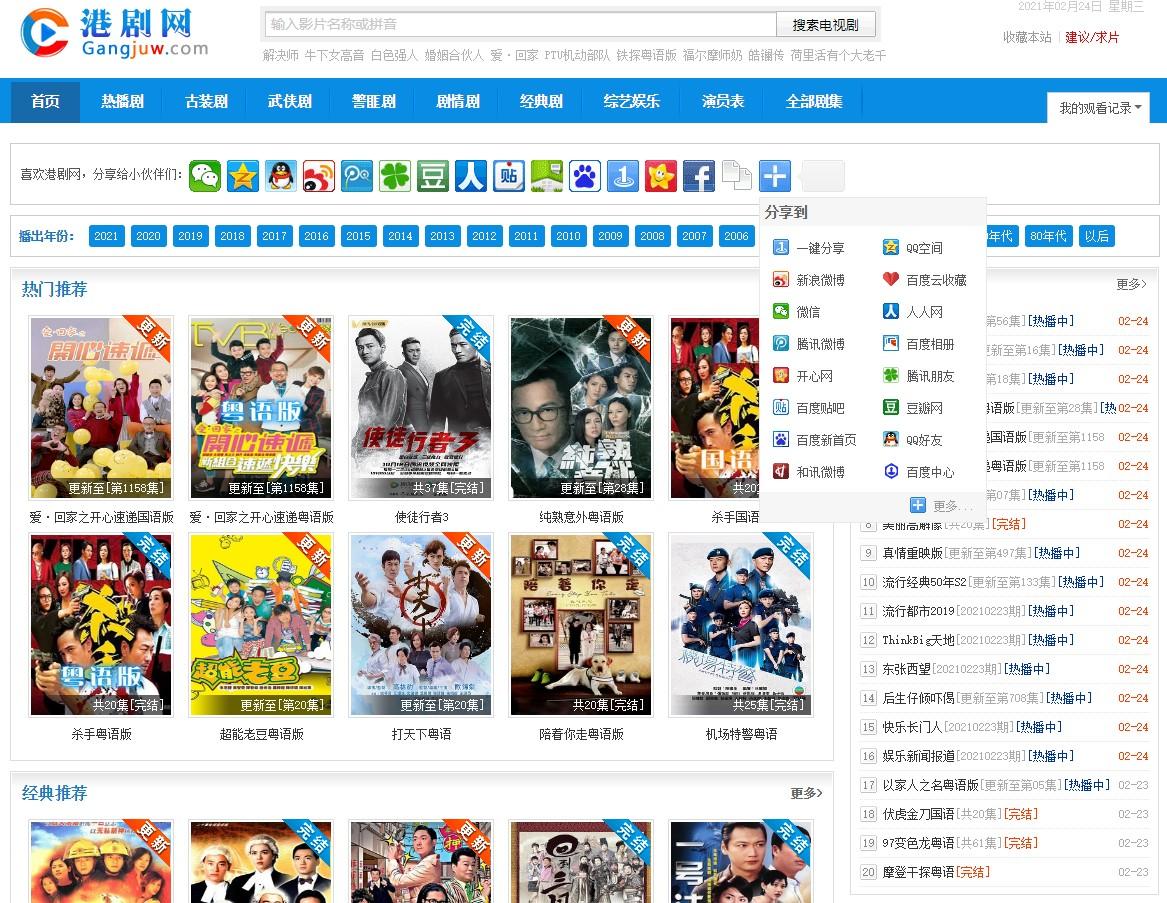1167x903 pixels.
Task: Filter by broadcast year 2019
Action: coord(190,236)
